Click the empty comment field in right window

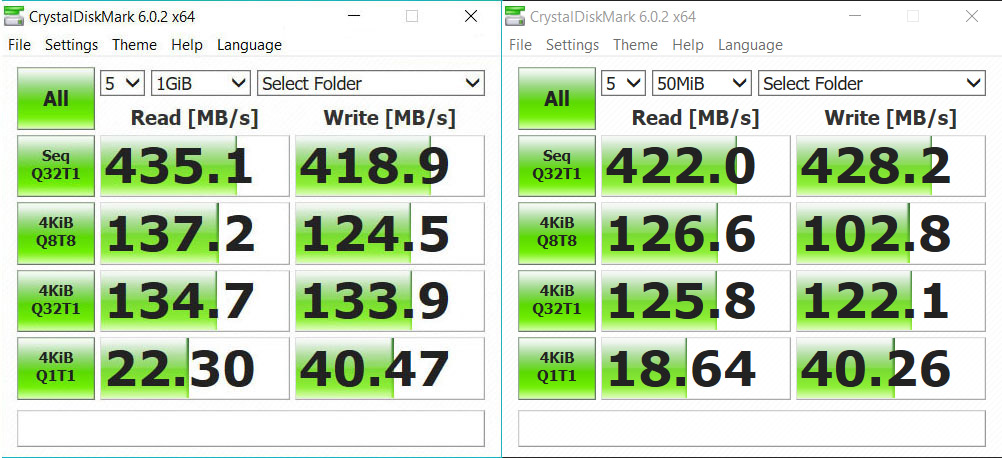[752, 429]
